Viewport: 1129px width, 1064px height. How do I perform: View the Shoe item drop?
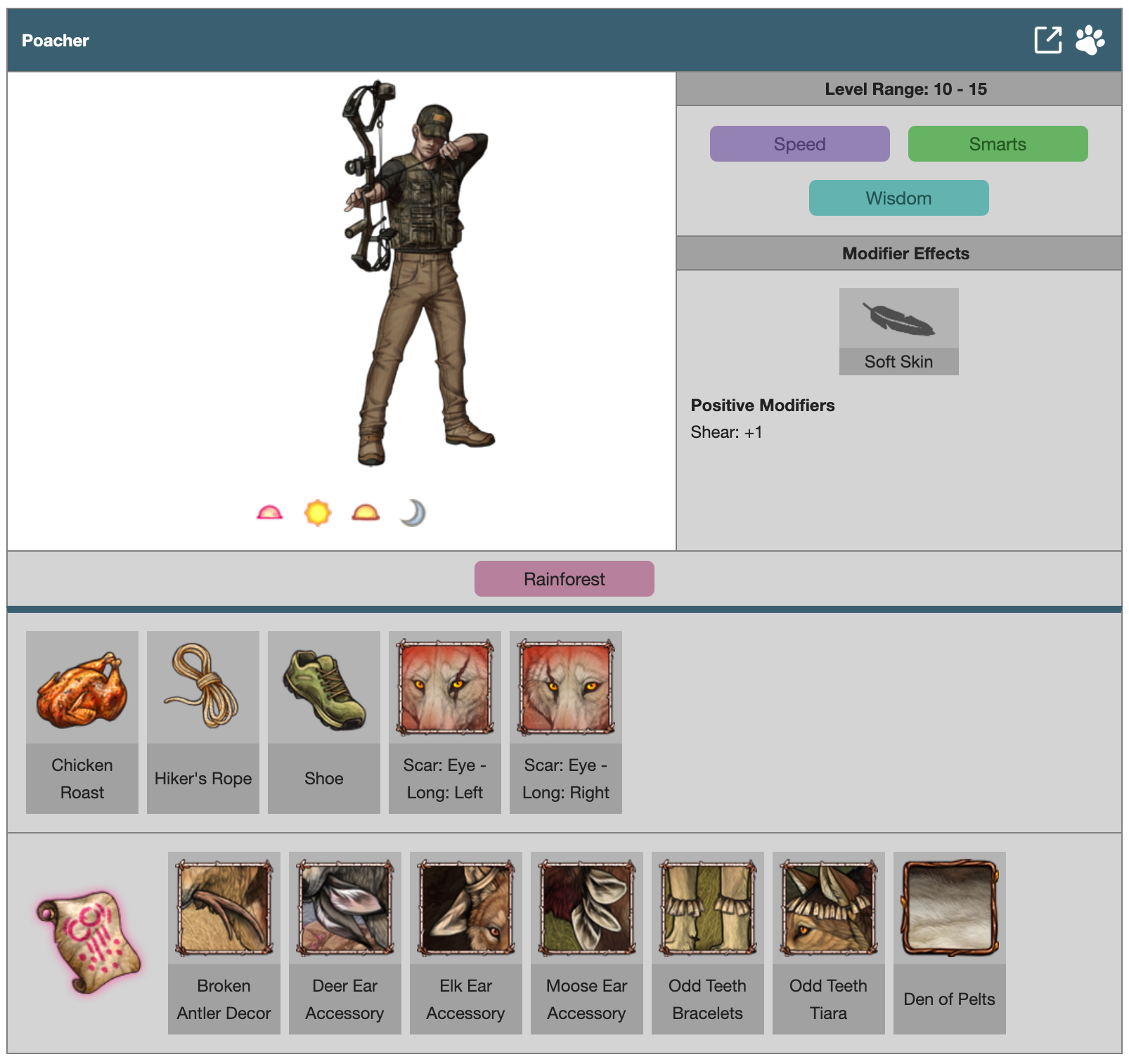click(x=324, y=722)
